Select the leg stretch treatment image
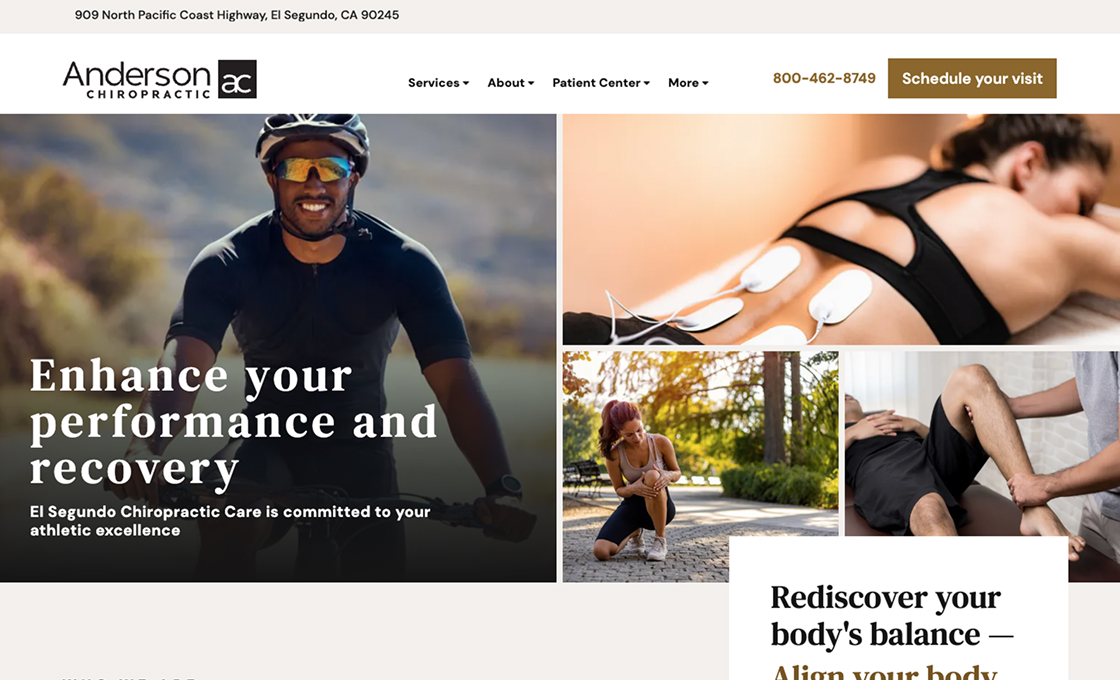The height and width of the screenshot is (680, 1120). pos(982,443)
